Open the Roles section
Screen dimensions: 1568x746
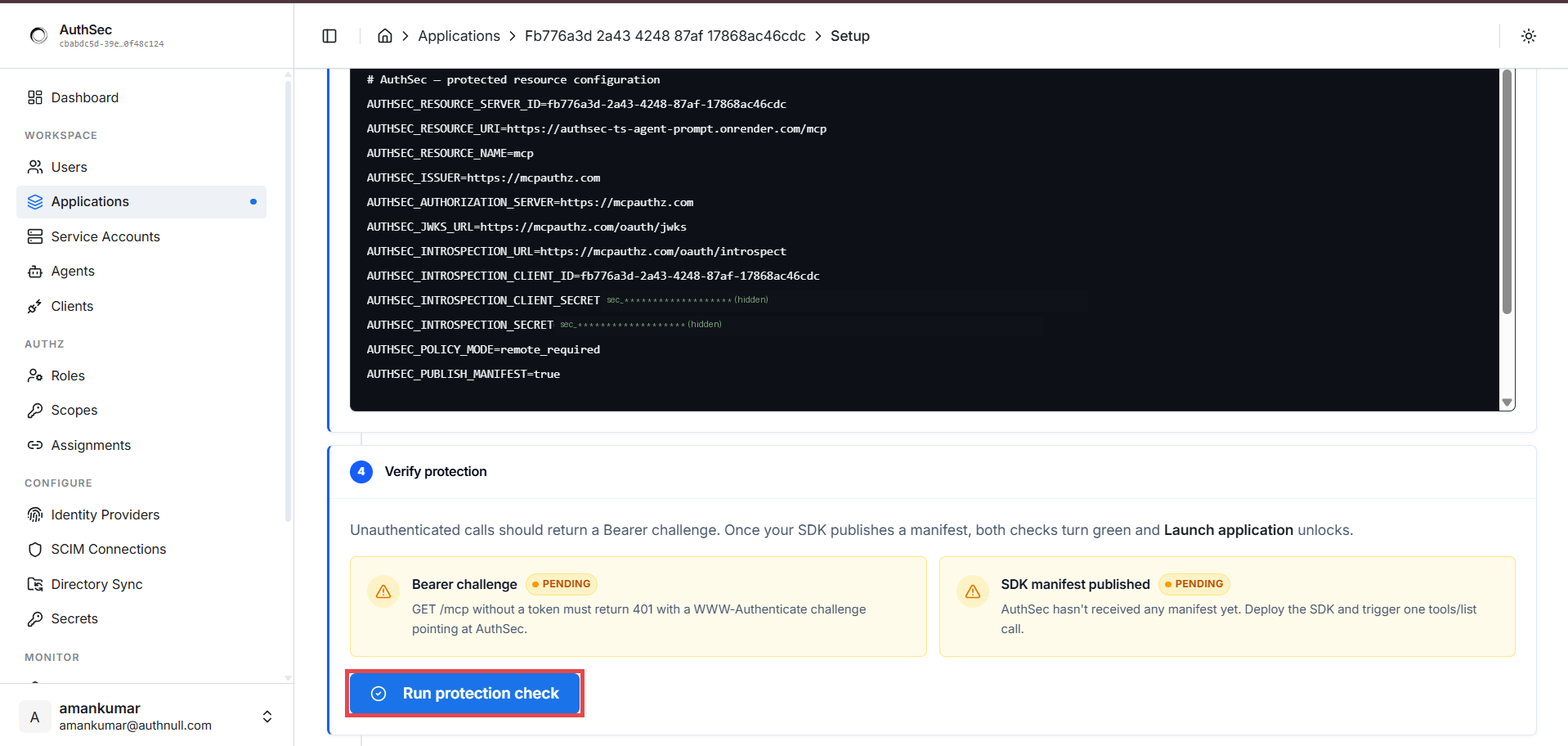tap(141, 375)
